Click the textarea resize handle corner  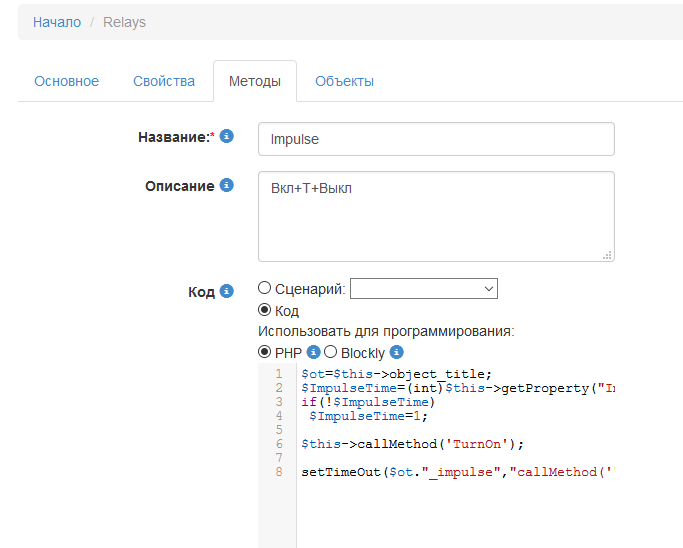point(607,255)
